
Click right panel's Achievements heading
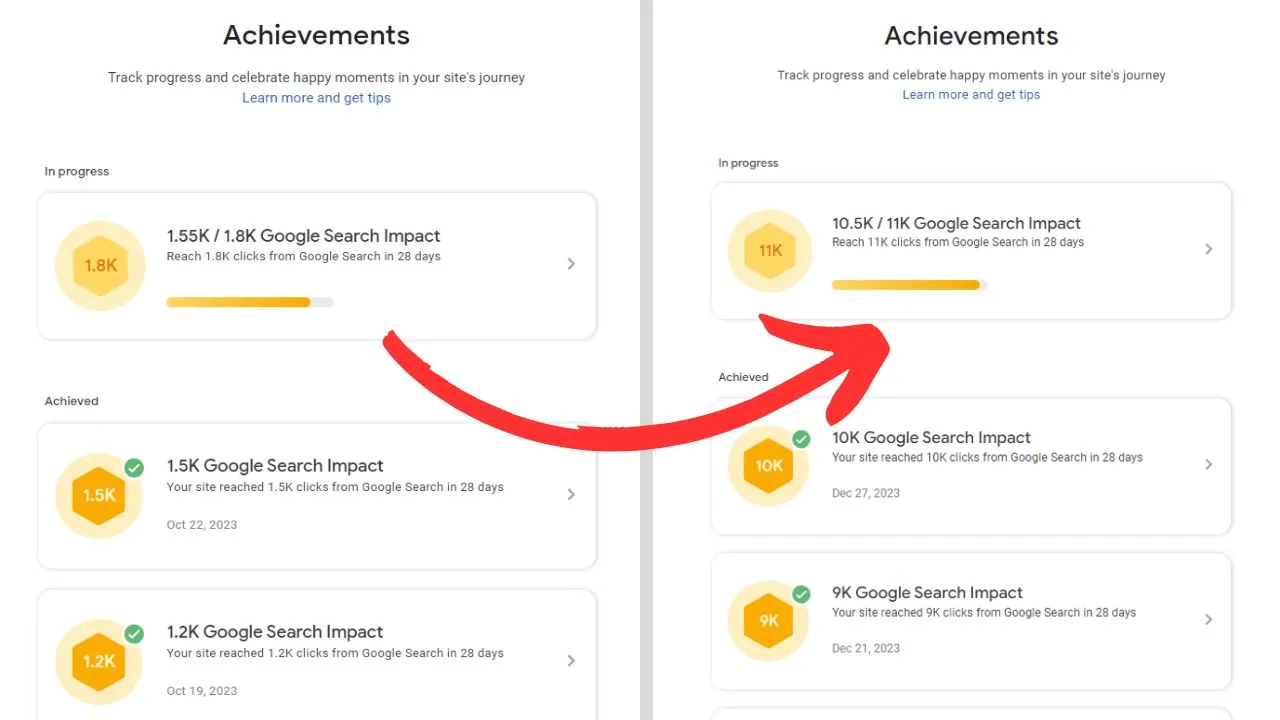point(971,36)
